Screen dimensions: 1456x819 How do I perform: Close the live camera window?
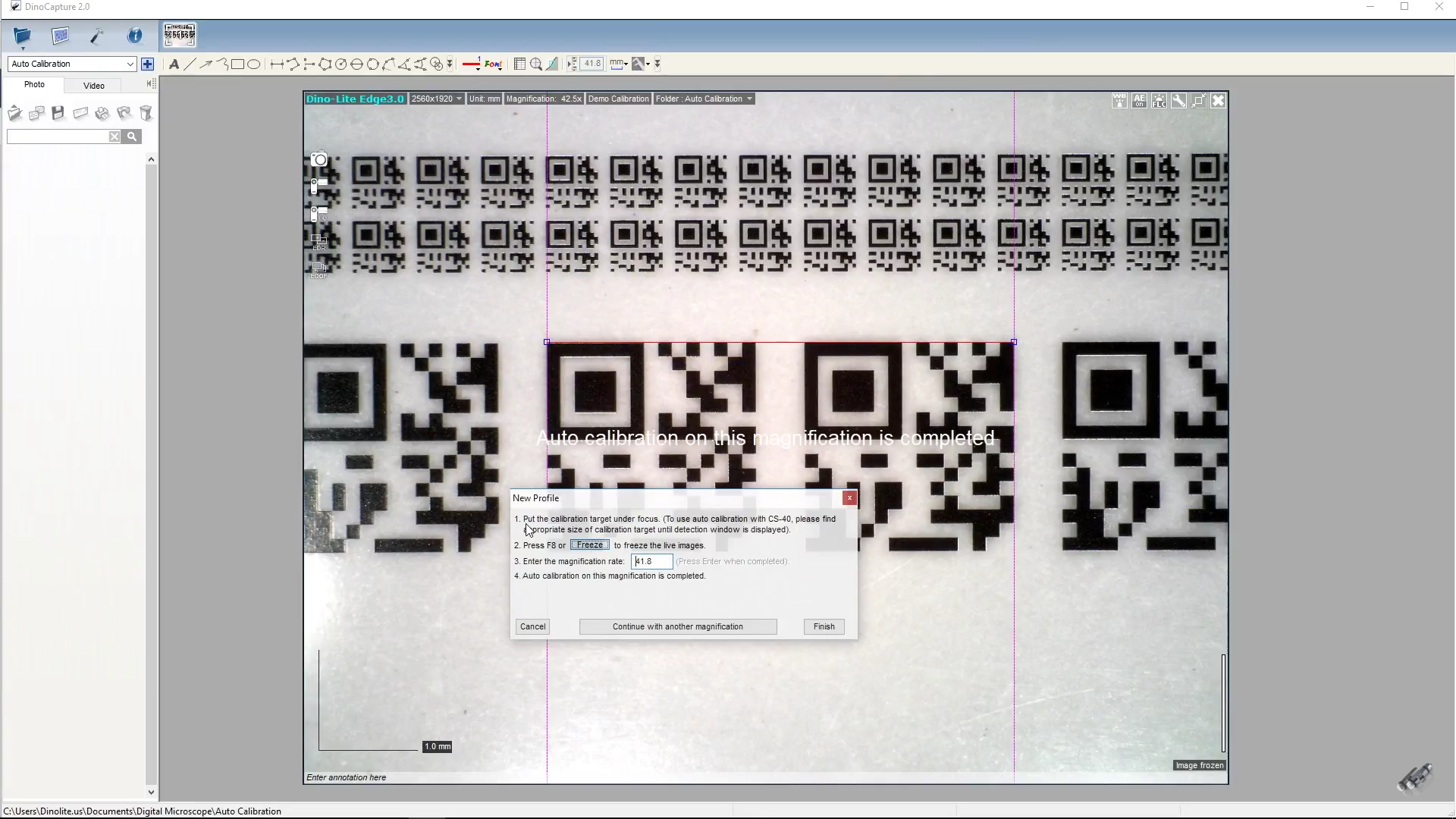[1218, 101]
